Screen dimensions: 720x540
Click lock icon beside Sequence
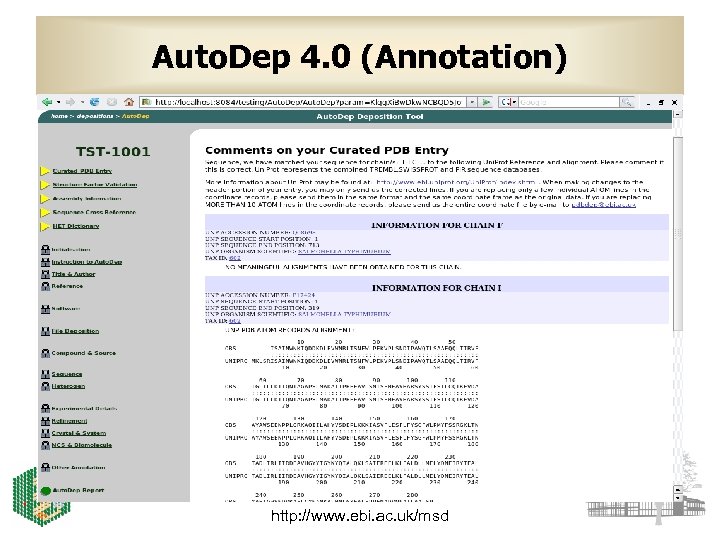(x=45, y=374)
